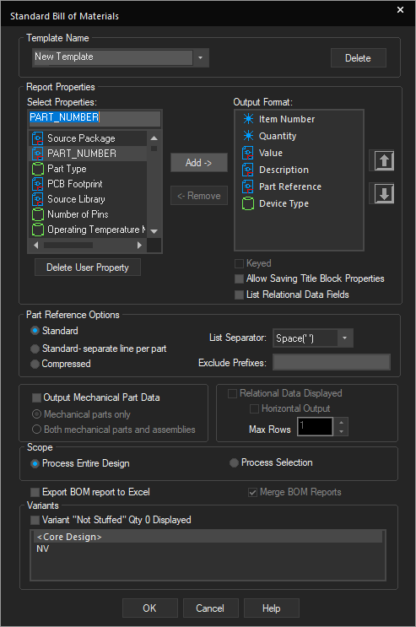Click the Source Library property icon
Image resolution: width=416 pixels, height=627 pixels.
(x=38, y=199)
